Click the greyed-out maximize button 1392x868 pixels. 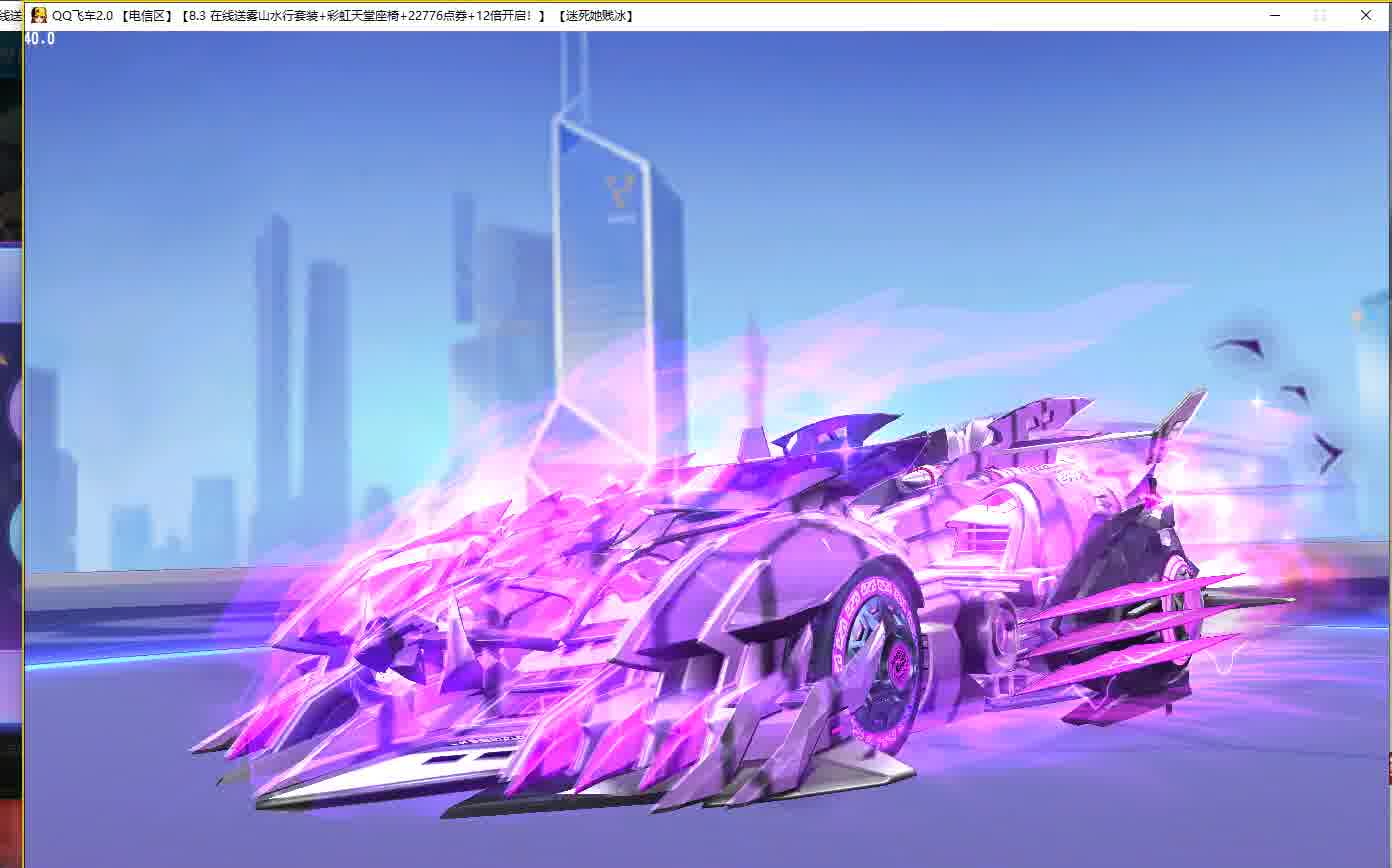tap(1320, 15)
